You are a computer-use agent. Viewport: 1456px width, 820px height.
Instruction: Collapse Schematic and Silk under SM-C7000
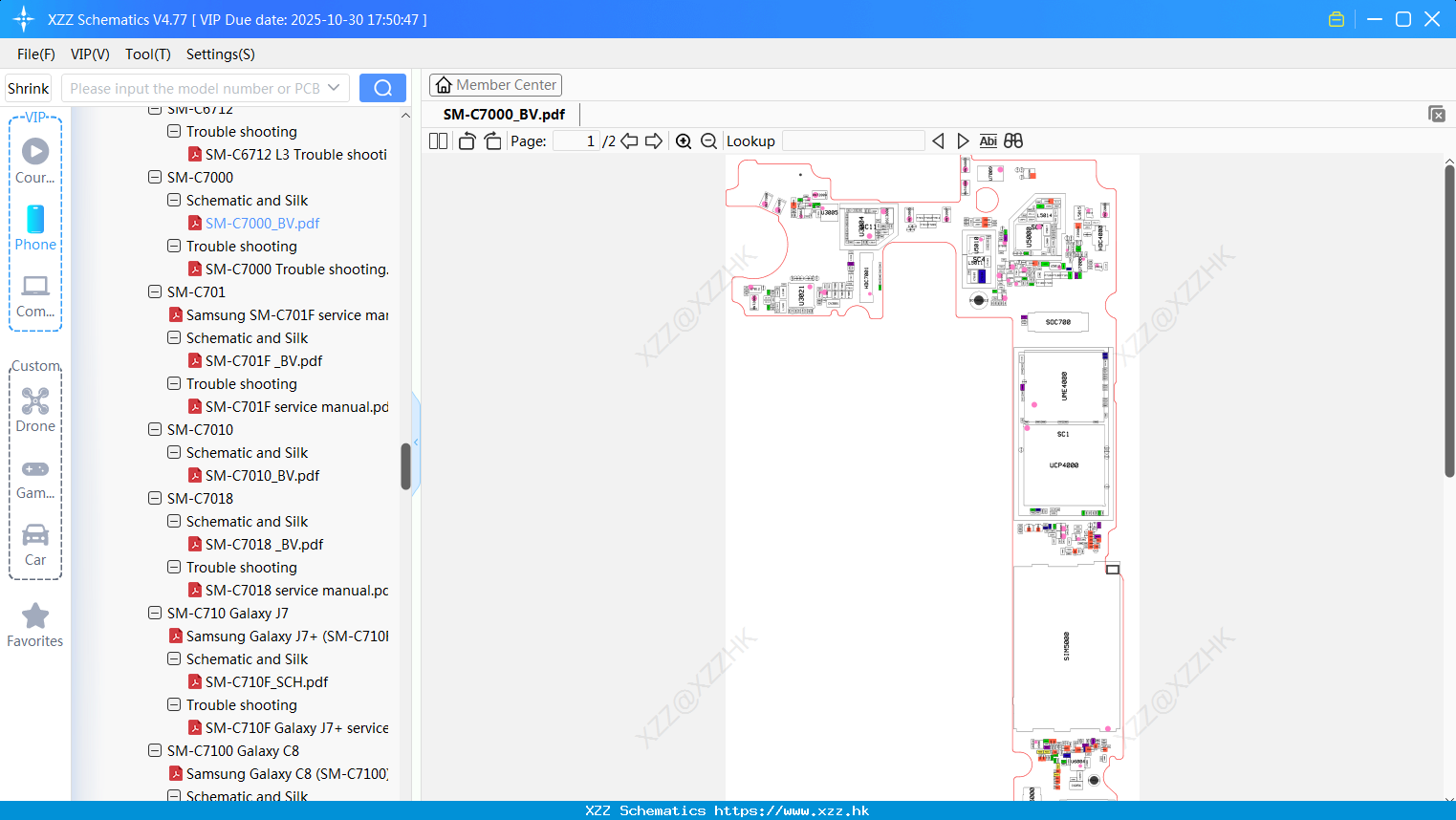pos(174,200)
